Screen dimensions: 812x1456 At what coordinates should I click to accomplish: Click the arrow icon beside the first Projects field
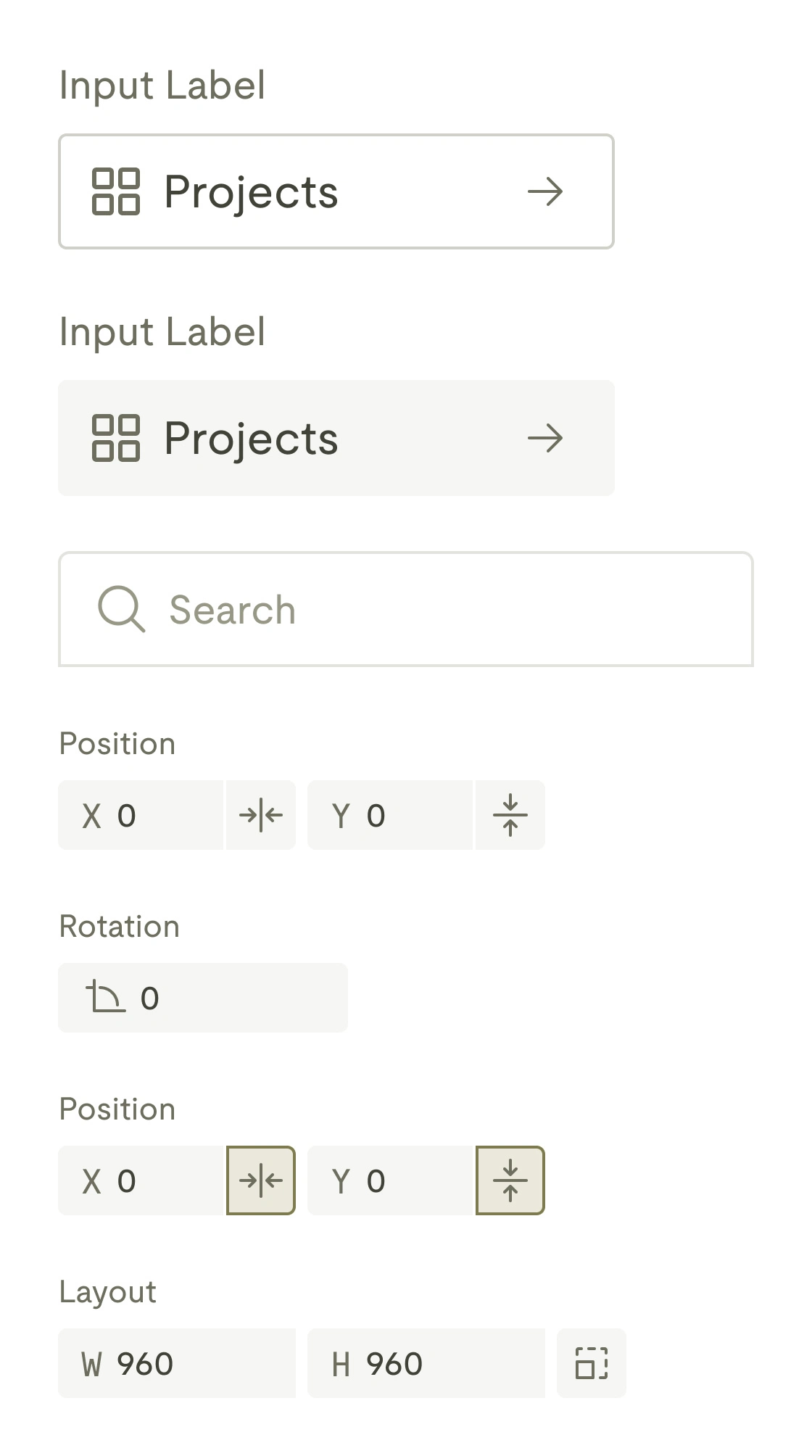547,191
